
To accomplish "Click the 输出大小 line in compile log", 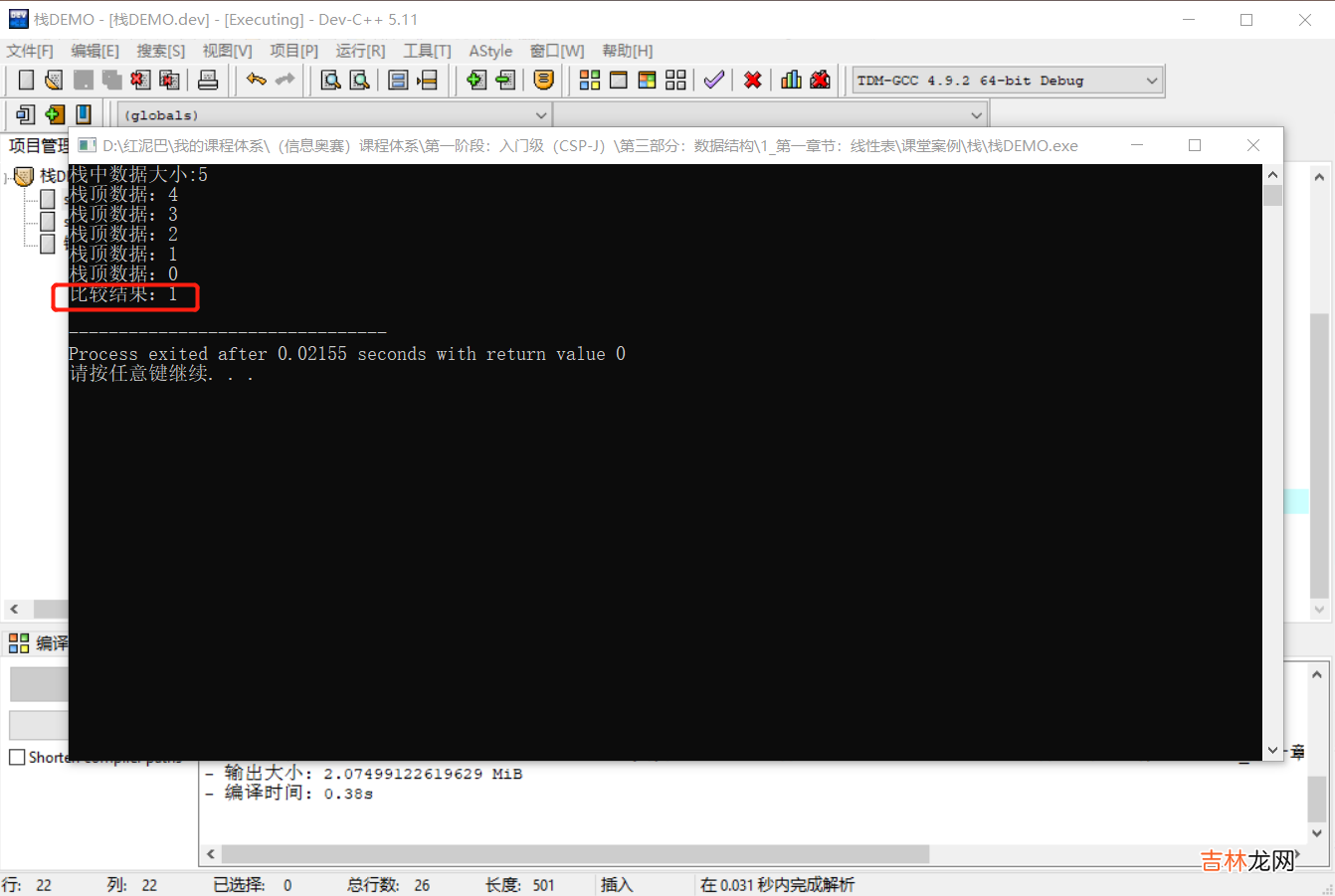I will tap(363, 773).
